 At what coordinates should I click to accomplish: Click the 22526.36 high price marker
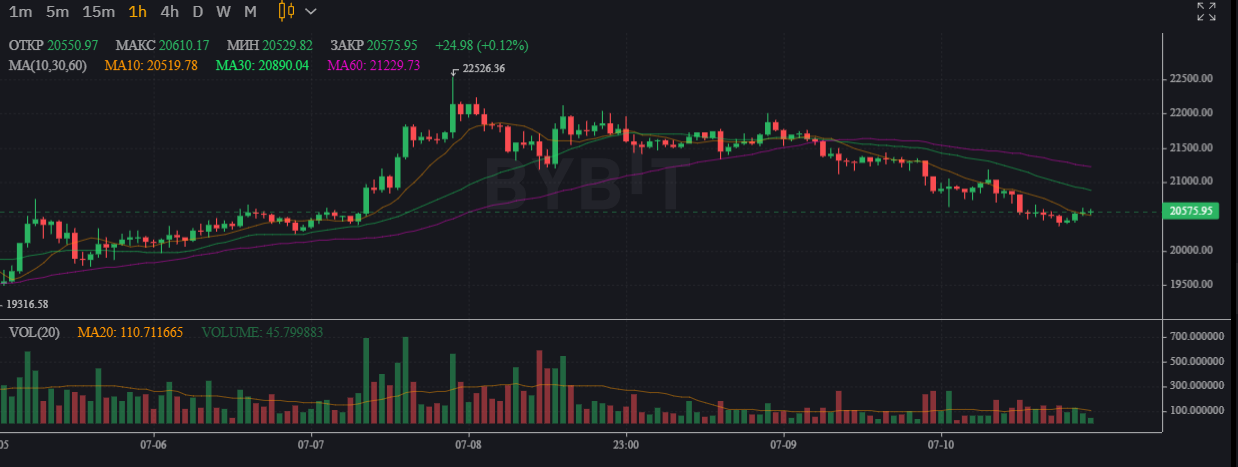point(484,69)
